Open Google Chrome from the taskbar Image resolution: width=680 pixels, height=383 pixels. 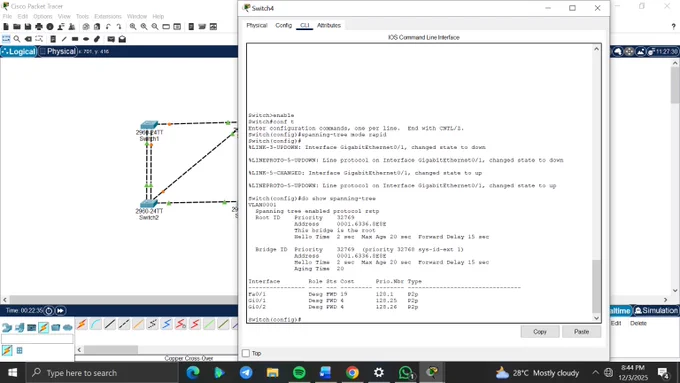[x=352, y=373]
